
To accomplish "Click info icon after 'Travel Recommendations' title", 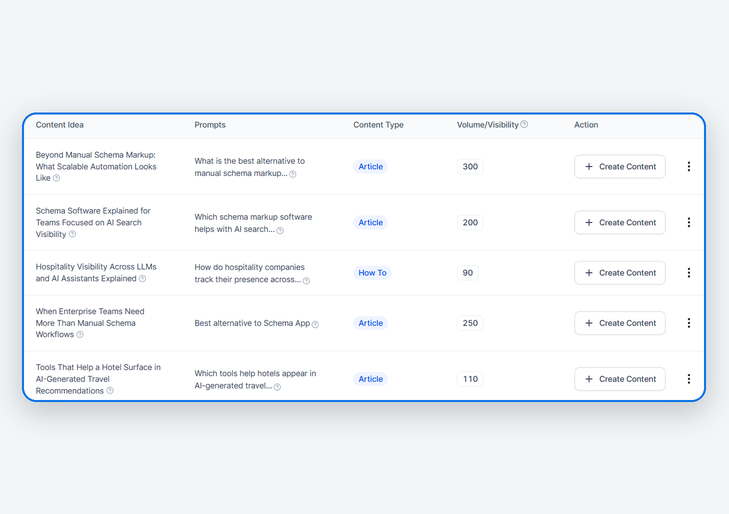I will click(110, 390).
